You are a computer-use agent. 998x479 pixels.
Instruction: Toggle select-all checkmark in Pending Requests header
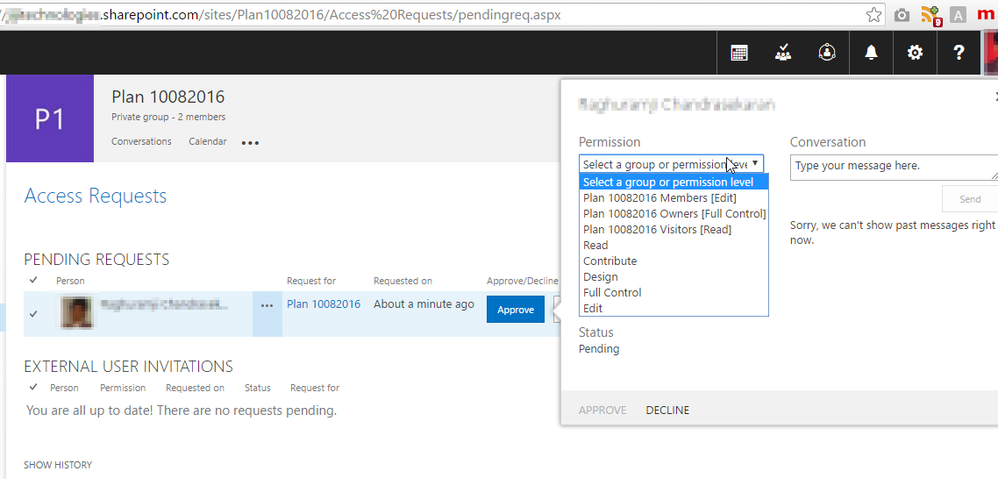34,280
